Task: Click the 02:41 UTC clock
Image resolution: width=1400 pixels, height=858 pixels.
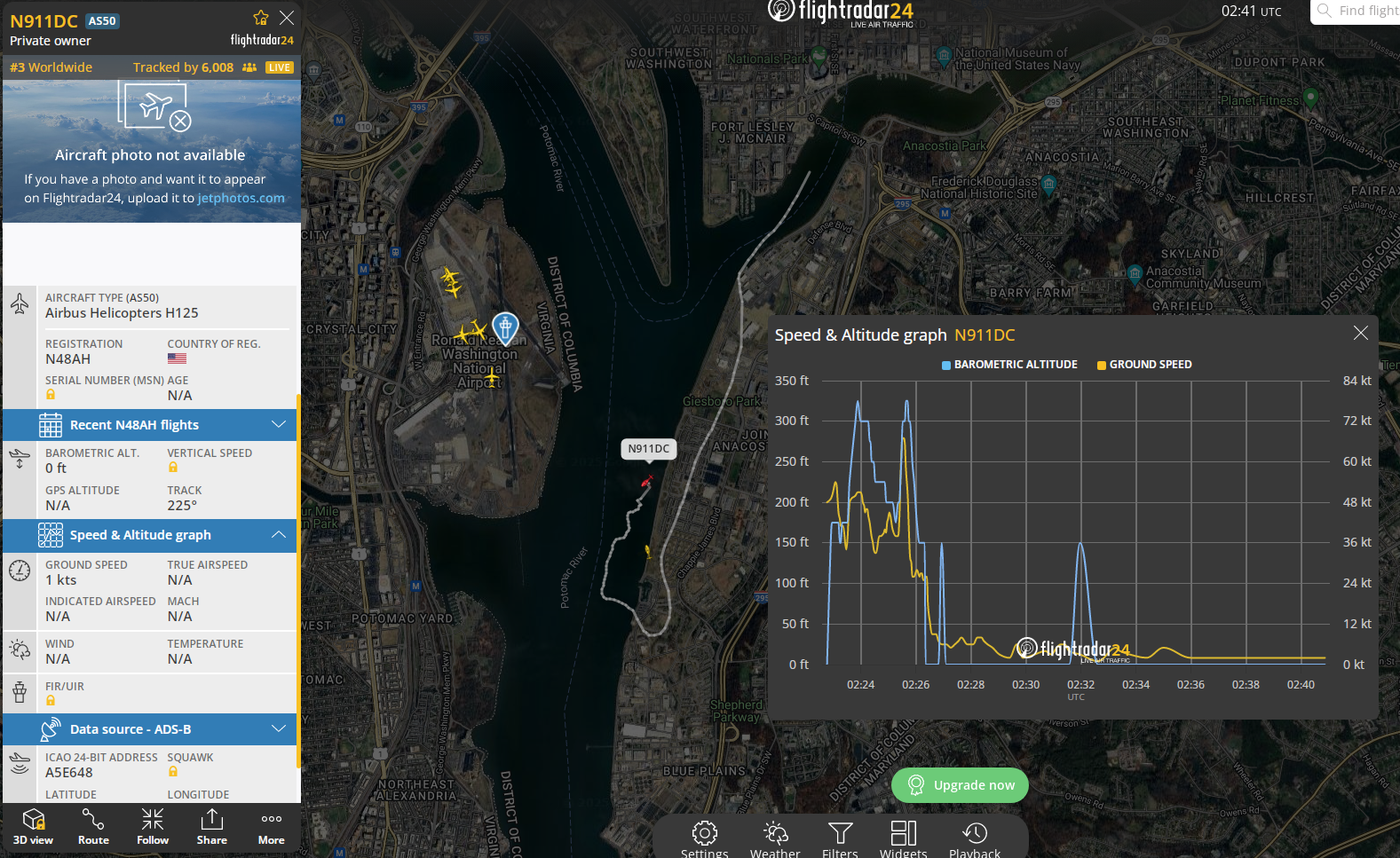Action: [x=1251, y=11]
